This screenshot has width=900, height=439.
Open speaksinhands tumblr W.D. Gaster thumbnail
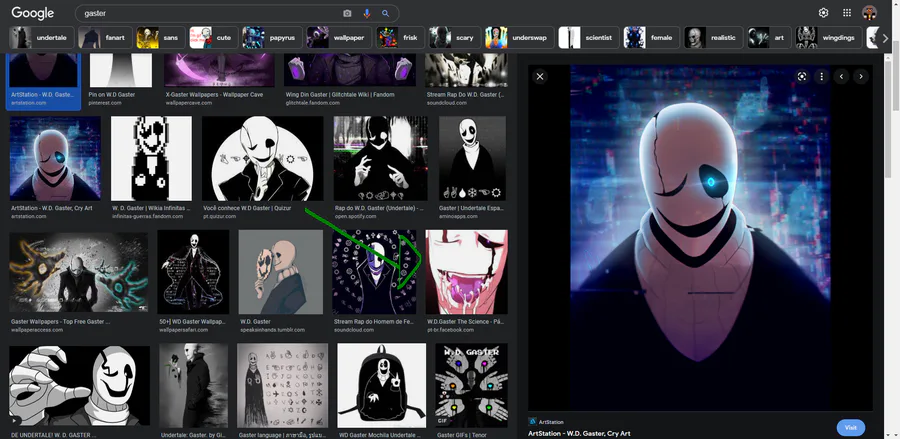281,272
